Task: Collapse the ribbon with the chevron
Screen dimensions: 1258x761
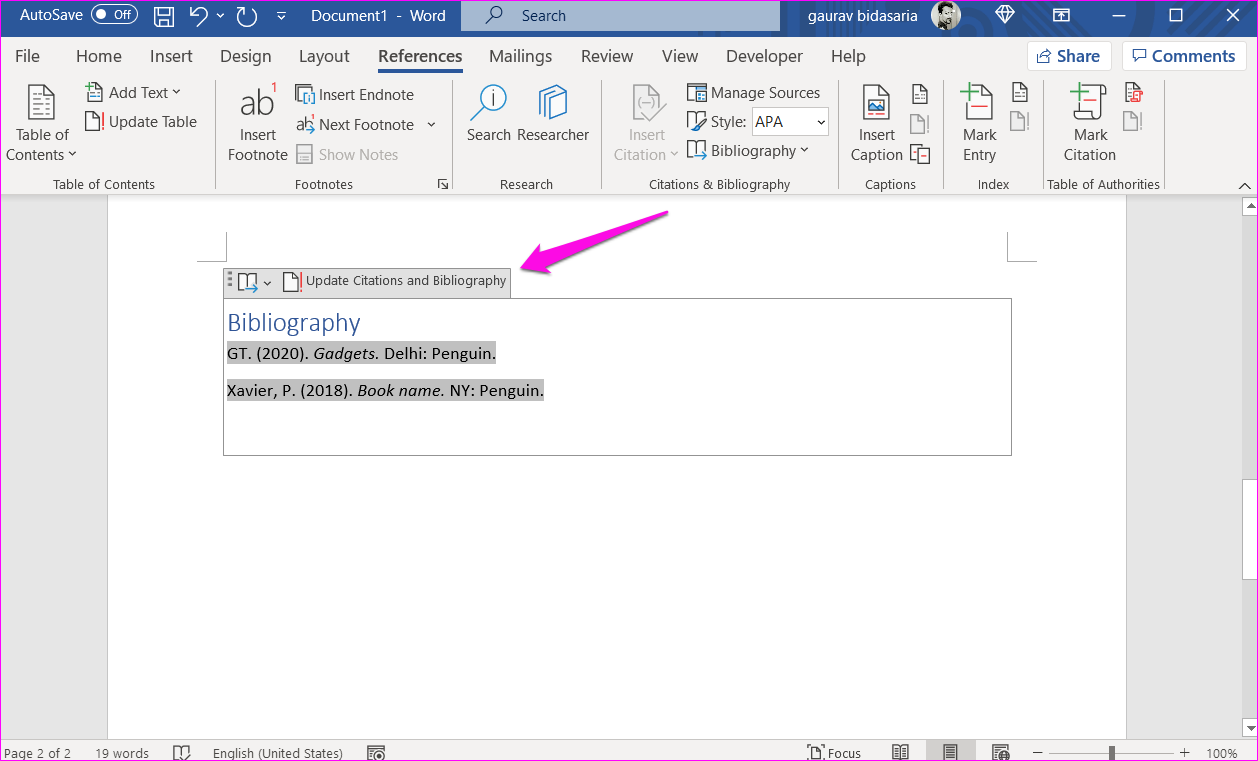Action: [1244, 185]
